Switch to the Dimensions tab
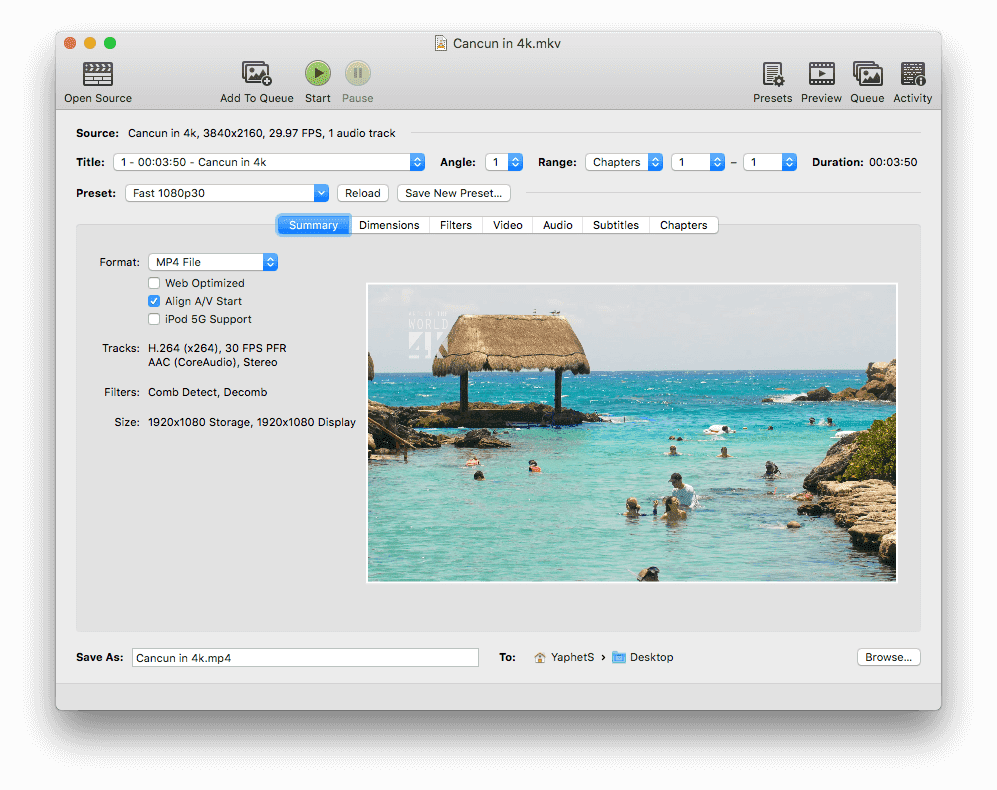997x790 pixels. 389,225
